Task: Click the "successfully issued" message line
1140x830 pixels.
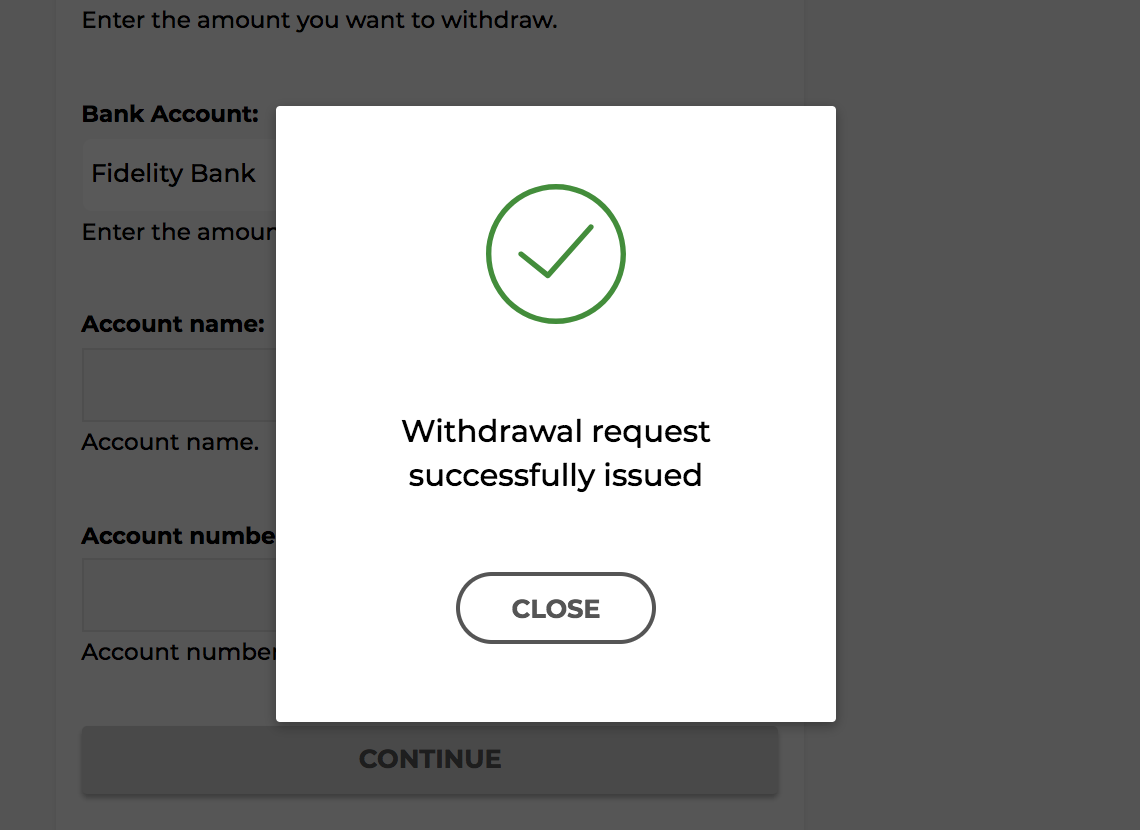Action: tap(555, 475)
